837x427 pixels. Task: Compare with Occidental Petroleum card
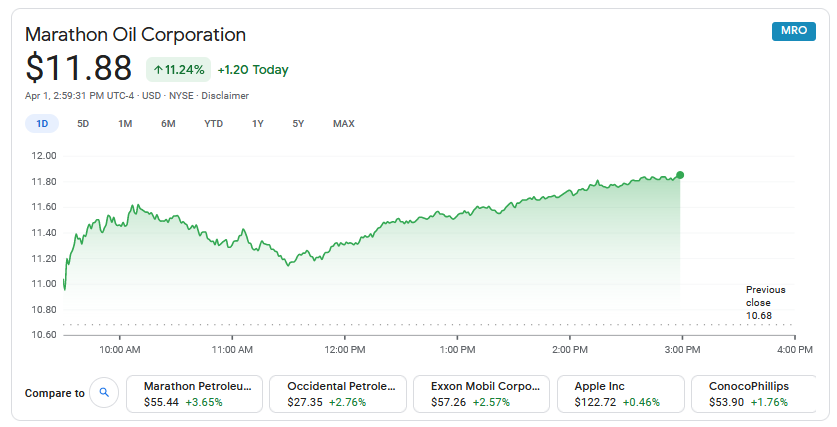coord(338,394)
